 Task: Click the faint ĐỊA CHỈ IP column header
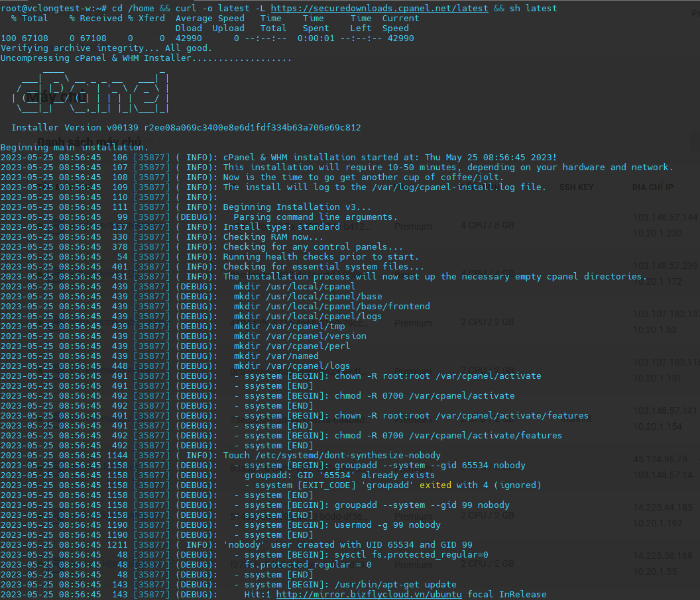pyautogui.click(x=653, y=188)
